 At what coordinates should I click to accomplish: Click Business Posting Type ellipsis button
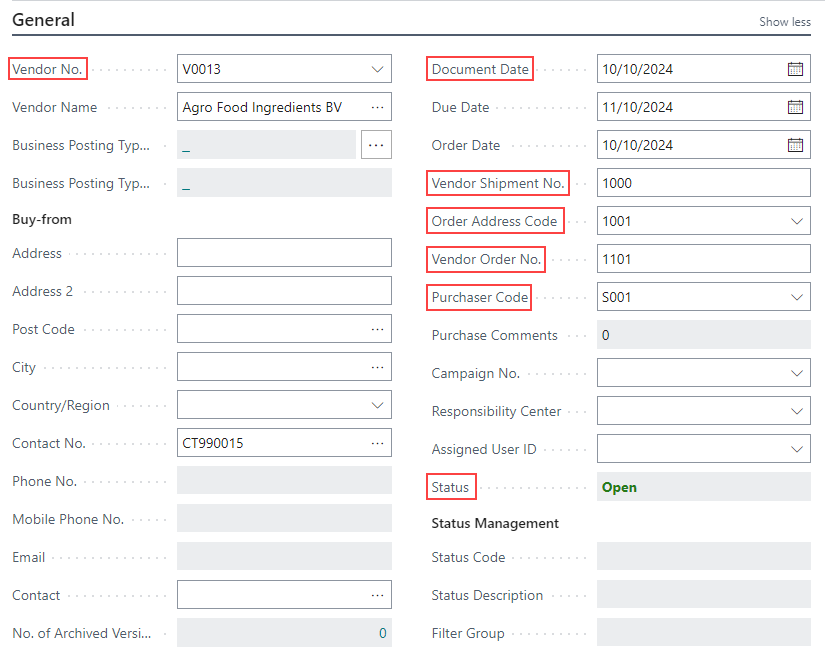click(376, 145)
